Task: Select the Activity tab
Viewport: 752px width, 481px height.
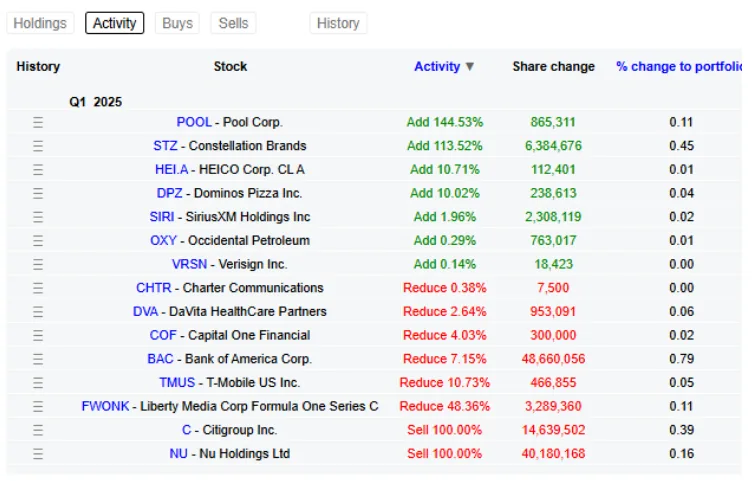Action: pyautogui.click(x=115, y=23)
